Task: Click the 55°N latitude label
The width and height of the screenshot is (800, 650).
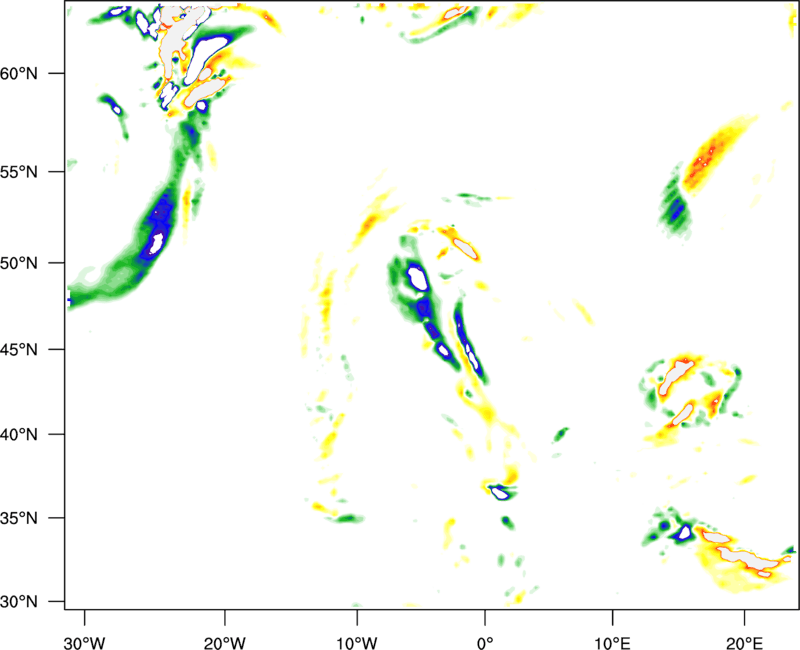Action: pos(19,172)
